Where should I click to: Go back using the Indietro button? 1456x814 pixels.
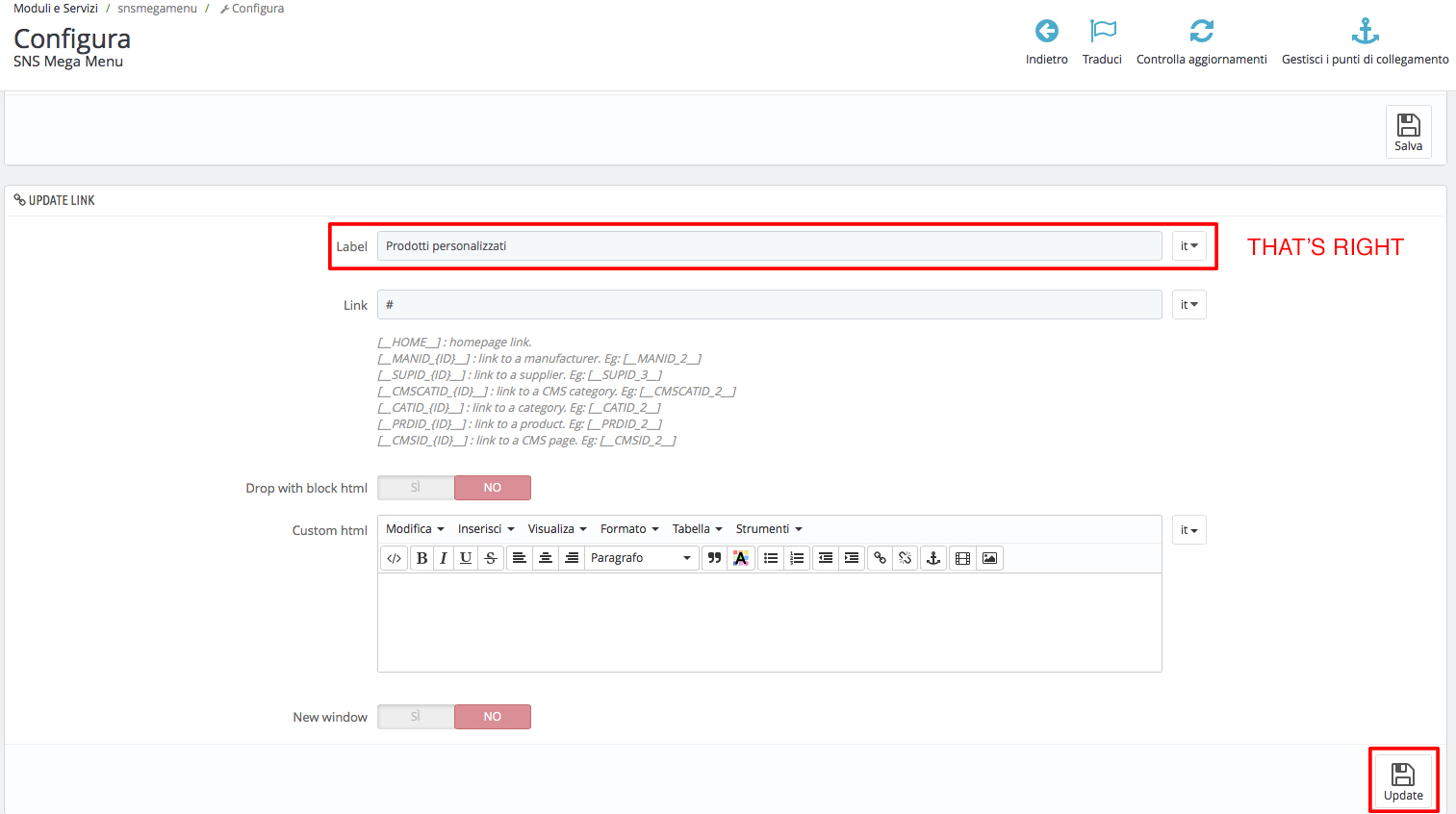coord(1046,42)
